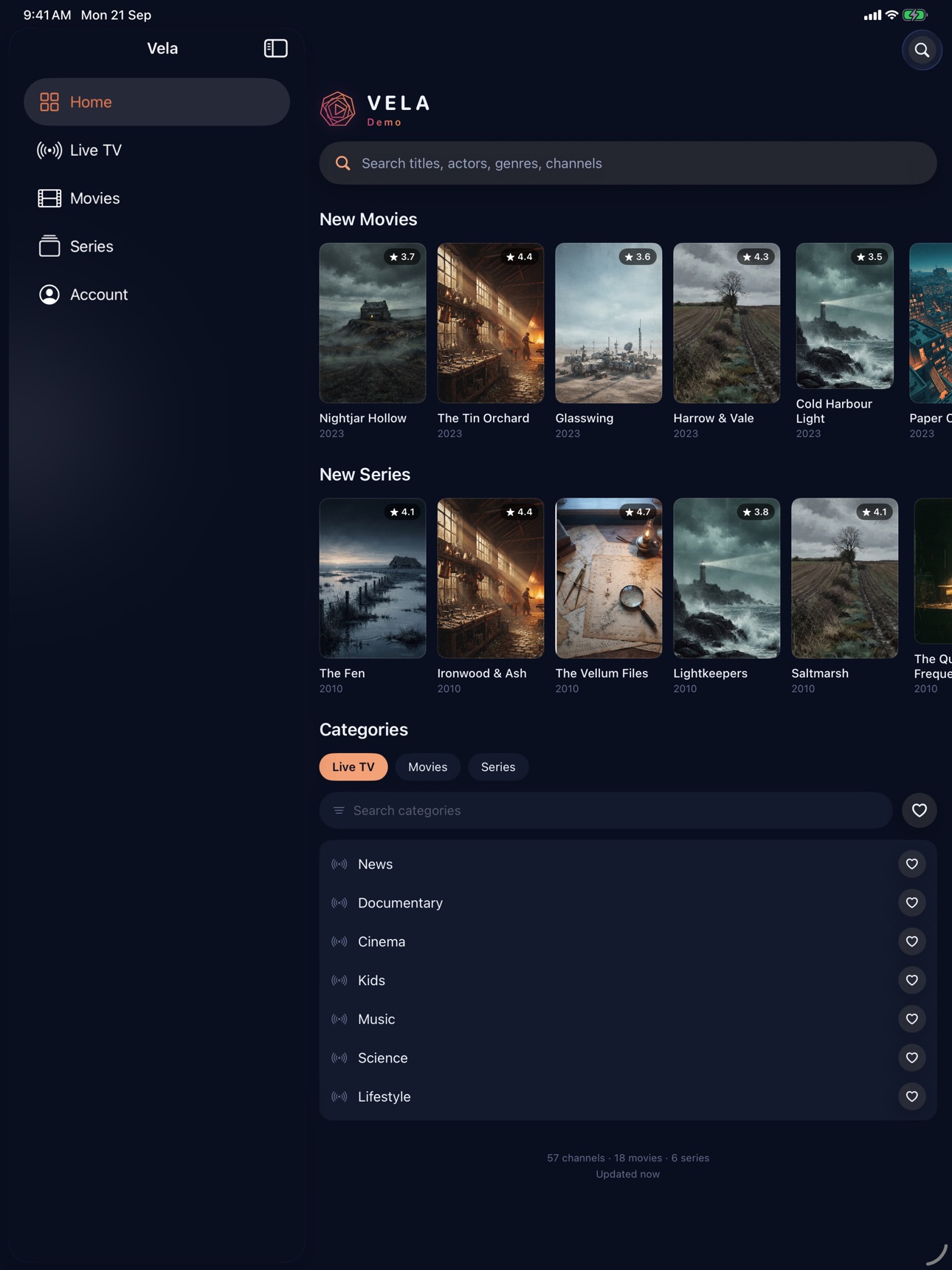Open the Glasswing movie poster
Viewport: 952px width, 1270px height.
tap(609, 323)
